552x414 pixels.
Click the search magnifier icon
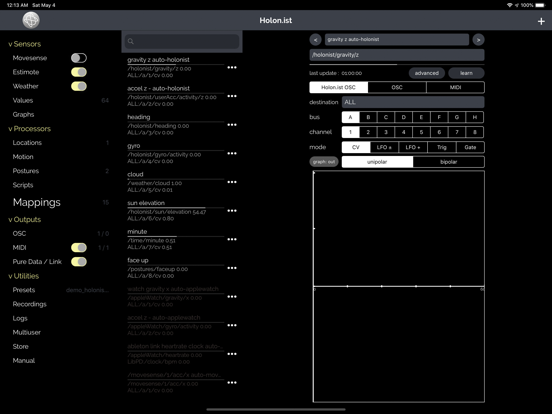(x=131, y=41)
